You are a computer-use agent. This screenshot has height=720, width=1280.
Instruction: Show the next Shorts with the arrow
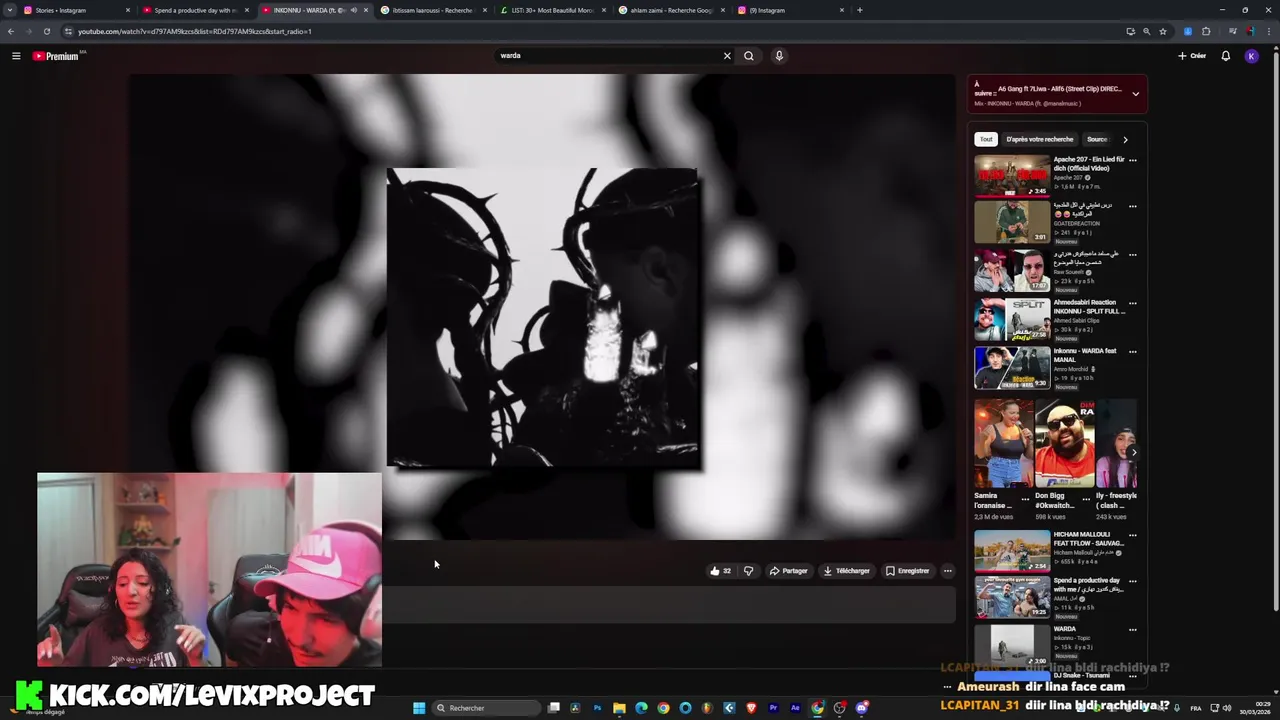(1133, 452)
